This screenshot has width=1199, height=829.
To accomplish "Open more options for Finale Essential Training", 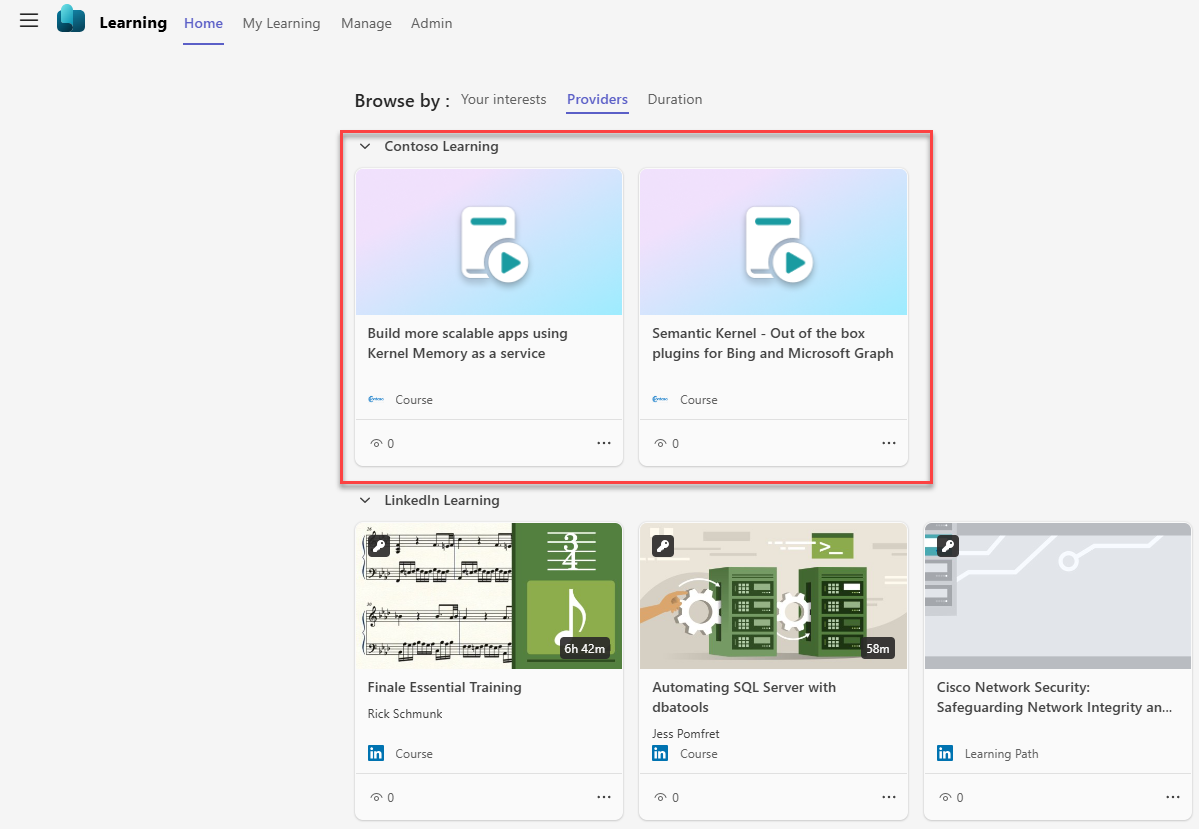I will (x=604, y=797).
